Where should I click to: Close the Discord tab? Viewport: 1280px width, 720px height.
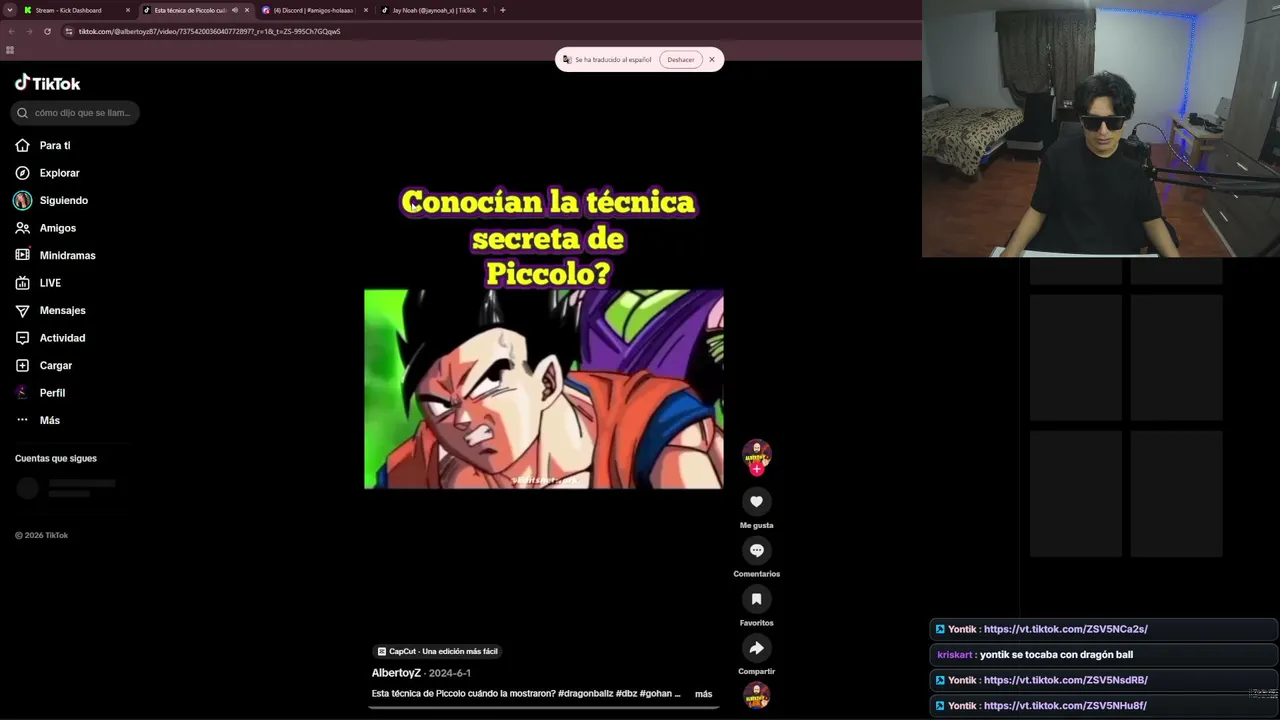point(365,10)
